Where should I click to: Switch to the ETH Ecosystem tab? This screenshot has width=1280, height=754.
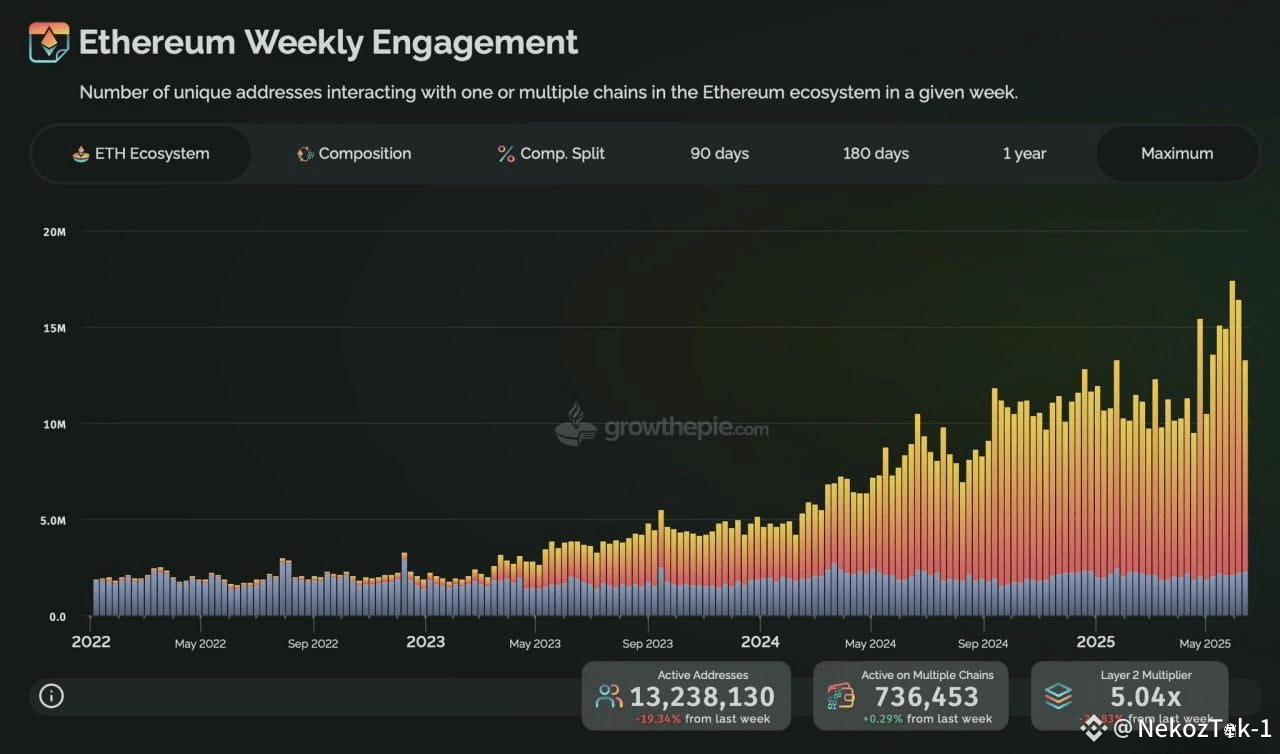(141, 154)
